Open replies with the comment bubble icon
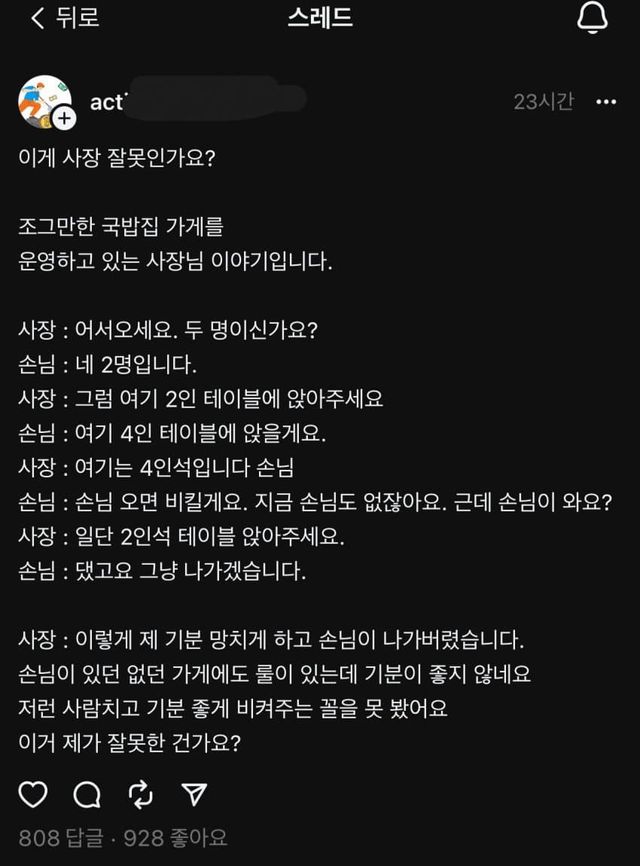 pos(88,793)
